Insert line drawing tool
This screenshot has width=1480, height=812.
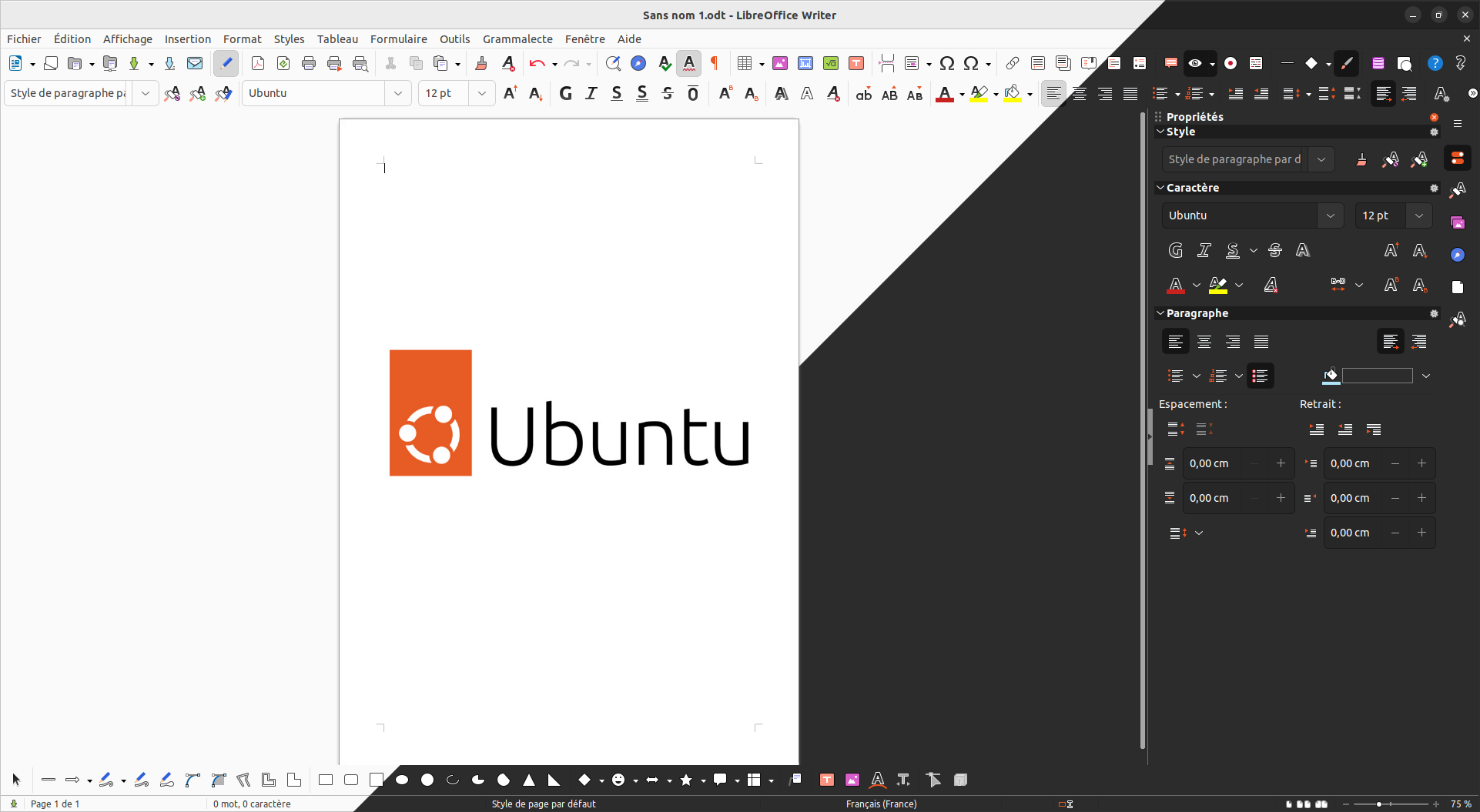[49, 780]
